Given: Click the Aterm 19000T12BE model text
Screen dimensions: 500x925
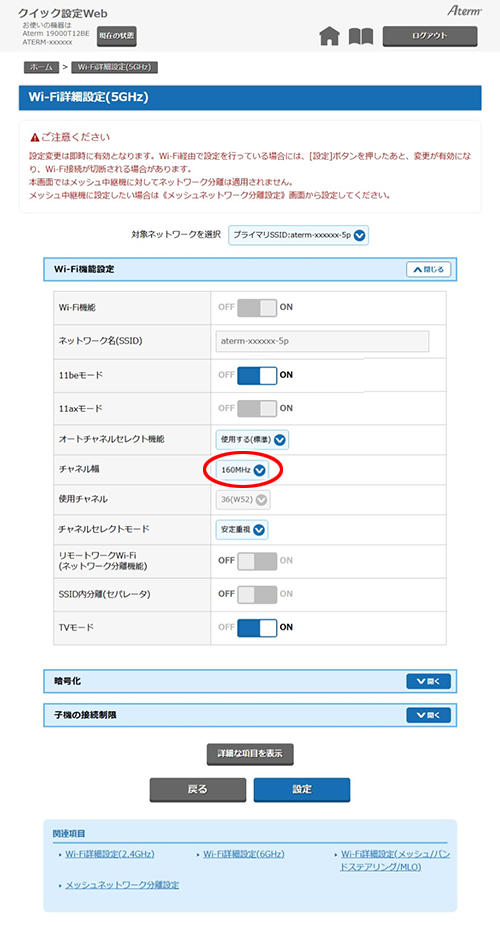Looking at the screenshot, I should click(x=56, y=34).
